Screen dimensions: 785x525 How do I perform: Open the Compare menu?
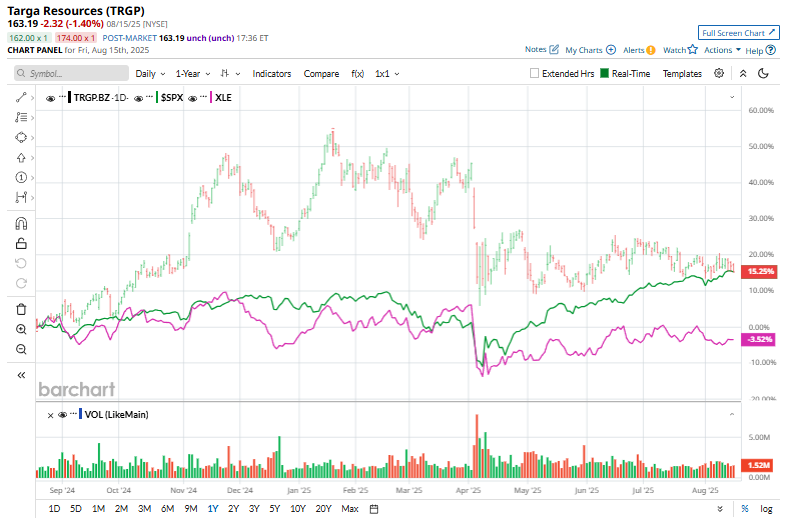[x=321, y=74]
